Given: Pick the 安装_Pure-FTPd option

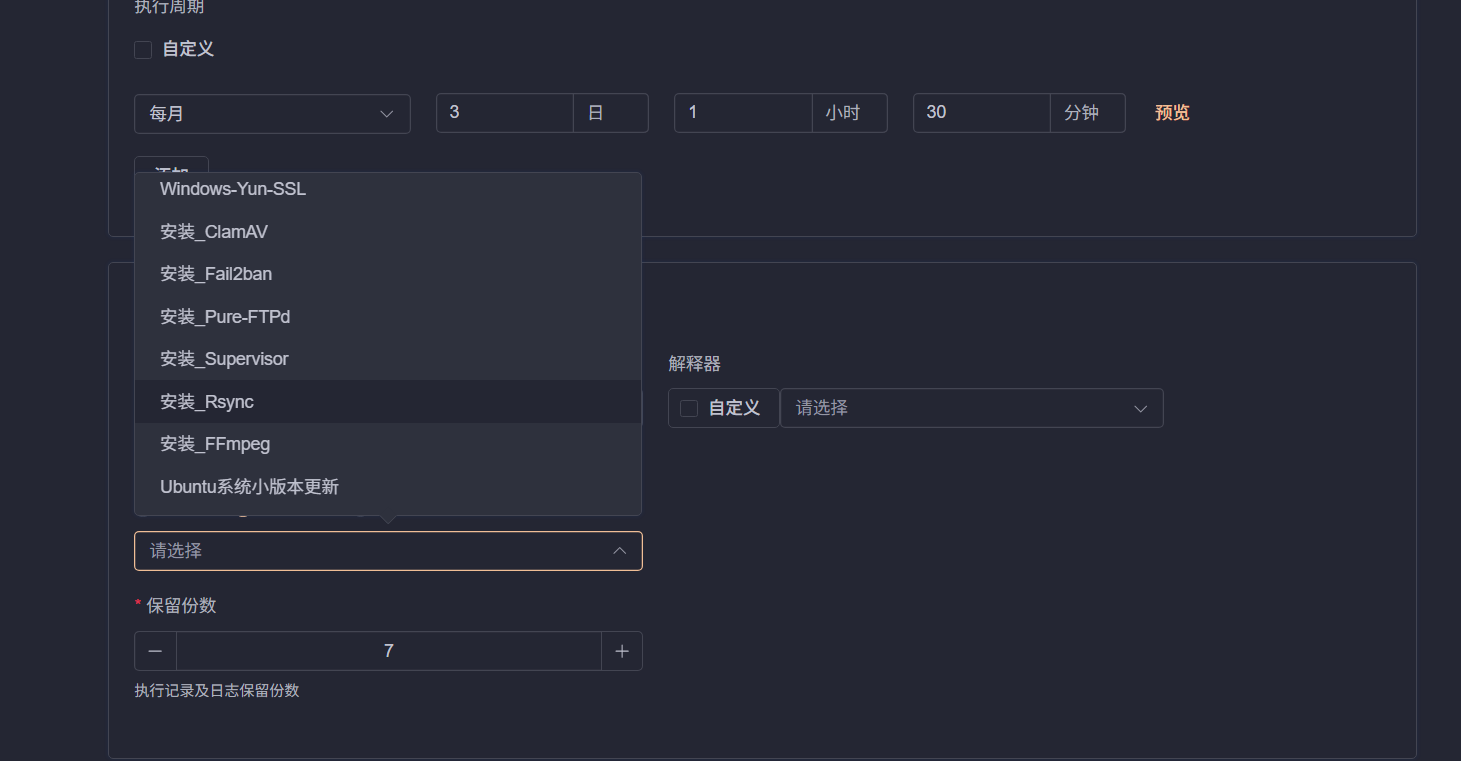Looking at the screenshot, I should [x=225, y=317].
